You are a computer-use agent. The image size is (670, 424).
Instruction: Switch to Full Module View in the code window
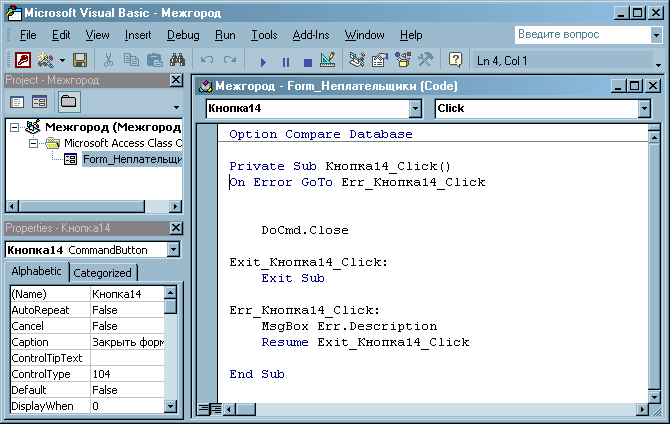click(x=216, y=409)
